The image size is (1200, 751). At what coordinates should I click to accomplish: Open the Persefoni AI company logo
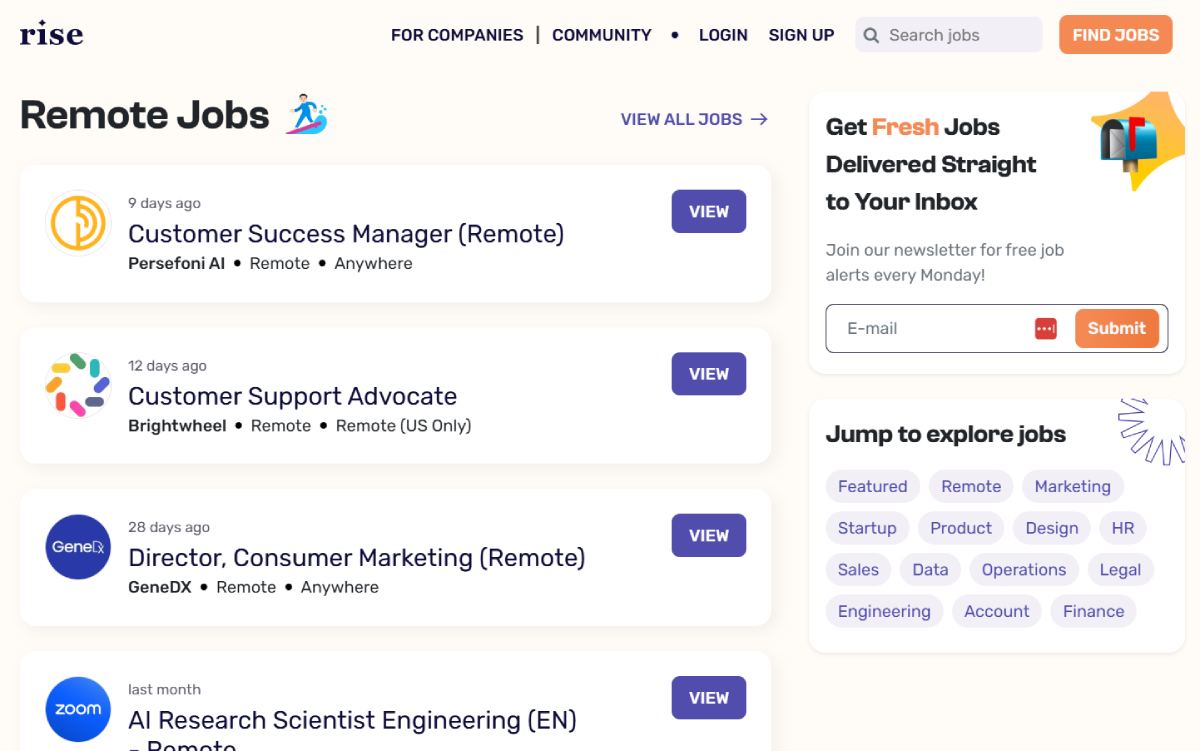pyautogui.click(x=78, y=223)
